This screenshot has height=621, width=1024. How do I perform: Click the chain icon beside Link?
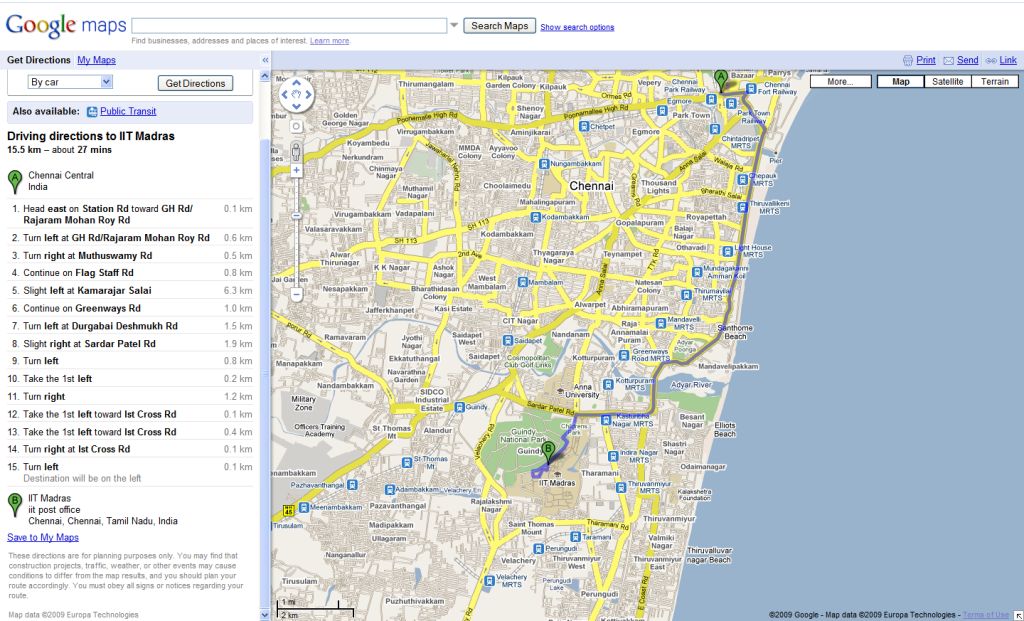(x=991, y=60)
